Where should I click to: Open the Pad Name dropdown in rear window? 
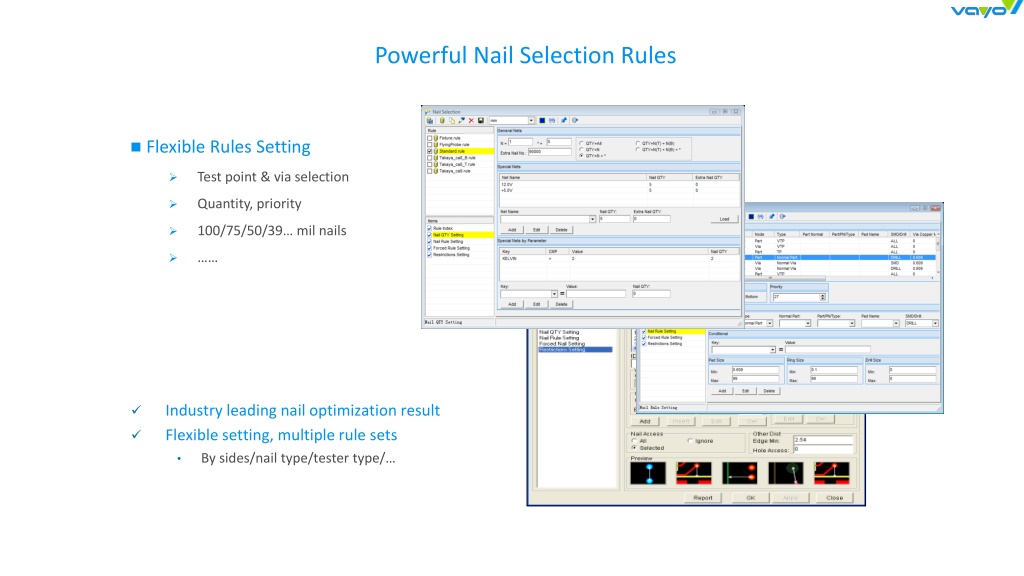click(895, 324)
